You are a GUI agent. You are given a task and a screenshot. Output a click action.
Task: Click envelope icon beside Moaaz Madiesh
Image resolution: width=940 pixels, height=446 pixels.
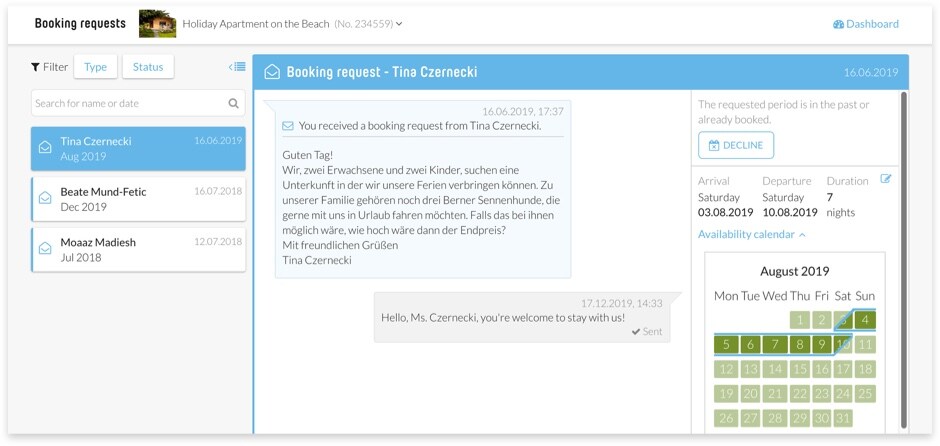pyautogui.click(x=45, y=249)
